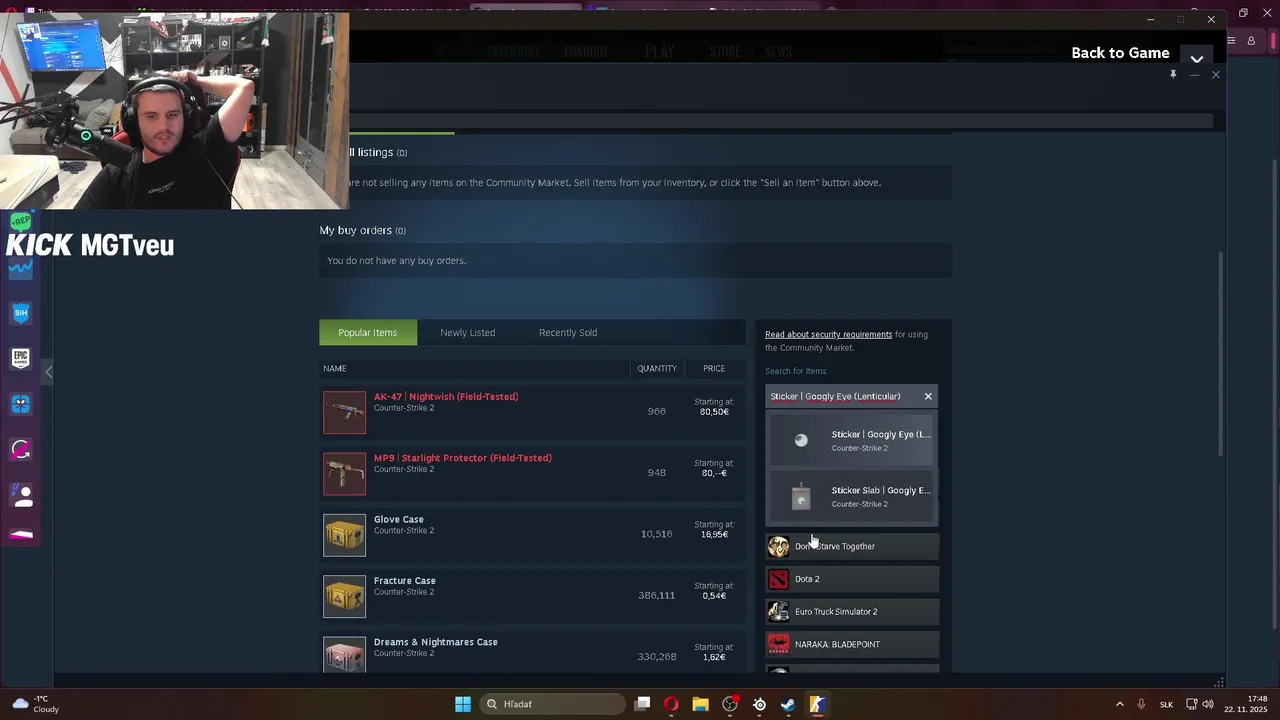Open Opera browser from taskbar
This screenshot has width=1280, height=720.
click(x=671, y=704)
